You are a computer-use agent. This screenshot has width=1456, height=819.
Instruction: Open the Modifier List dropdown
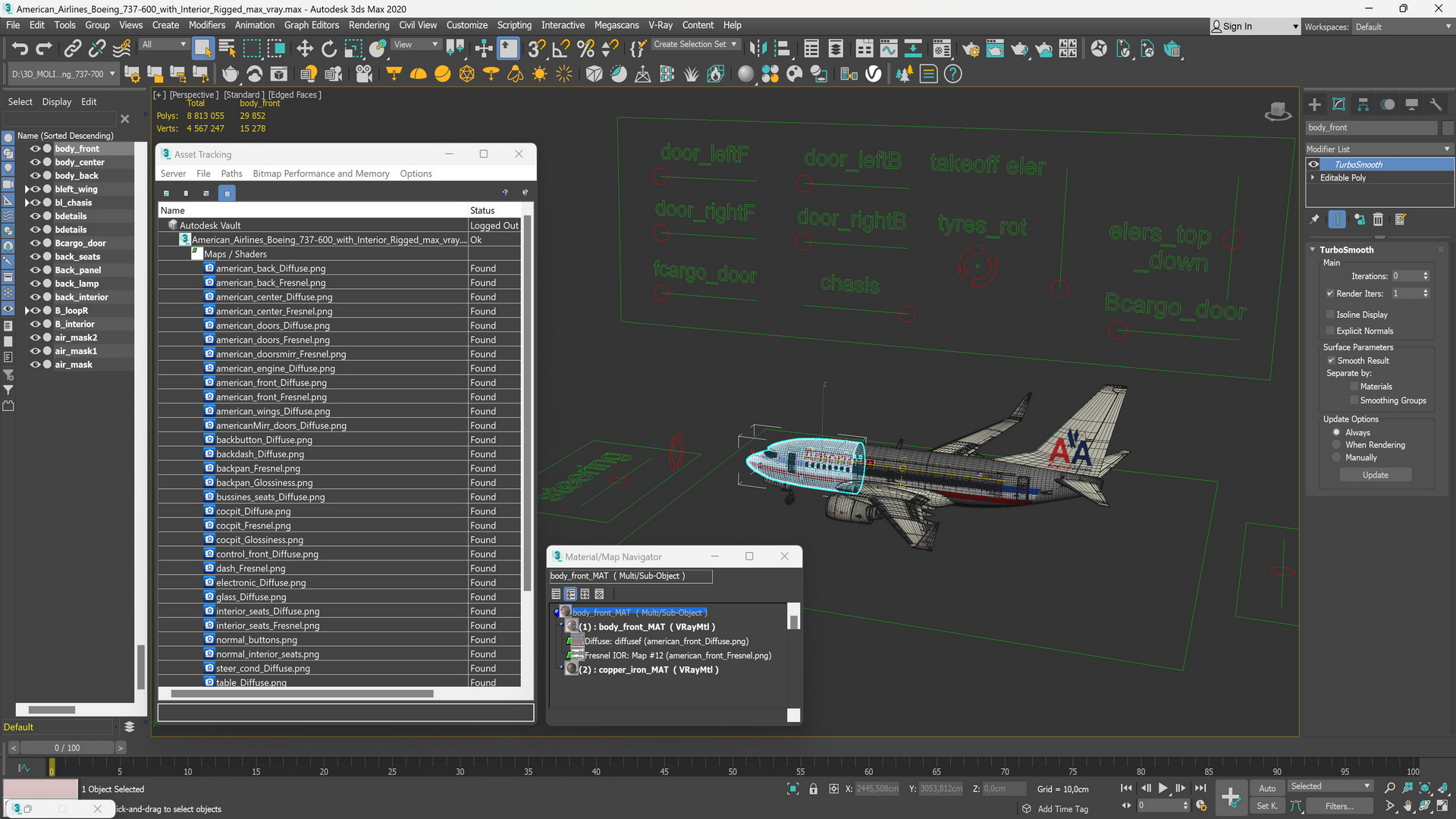pyautogui.click(x=1379, y=149)
